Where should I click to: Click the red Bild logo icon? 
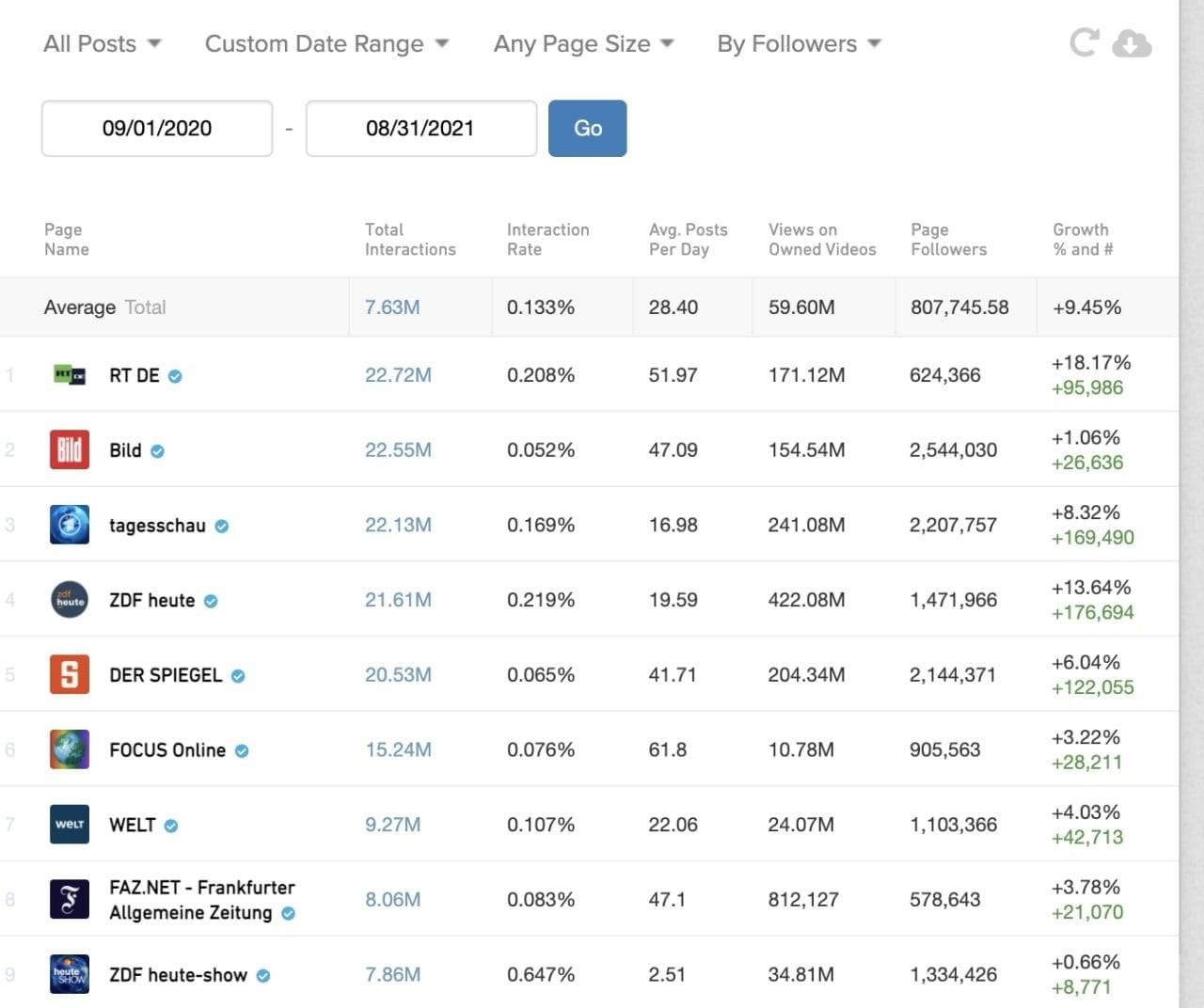70,449
